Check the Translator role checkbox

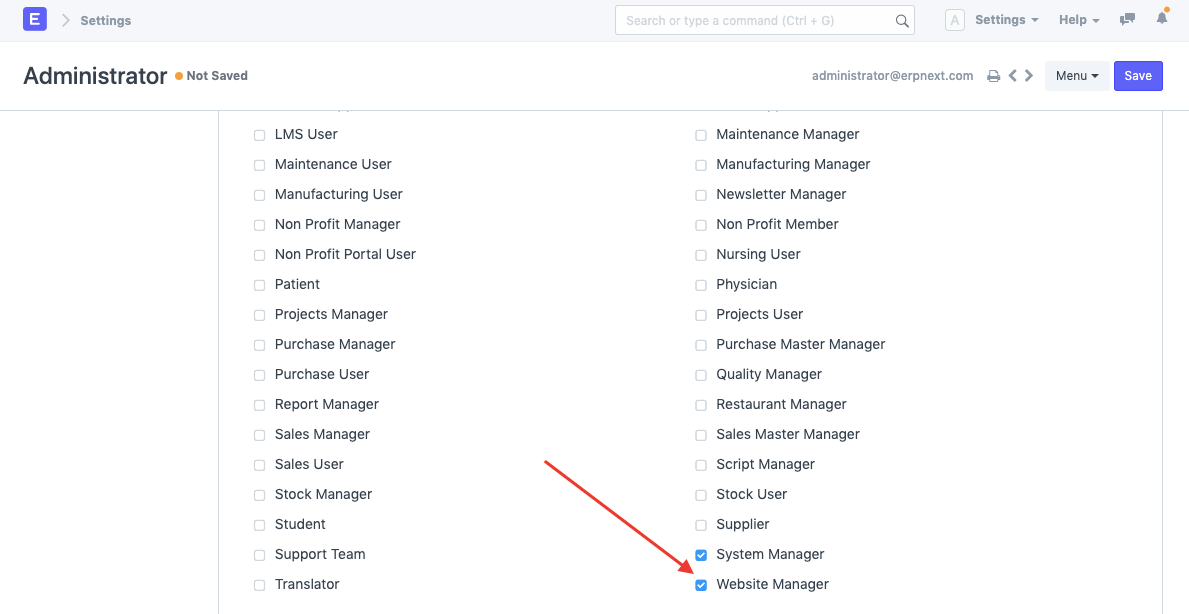click(260, 585)
